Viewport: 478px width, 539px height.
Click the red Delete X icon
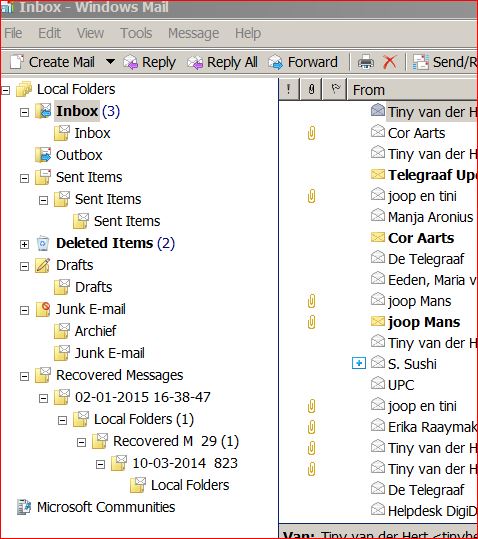coord(390,62)
